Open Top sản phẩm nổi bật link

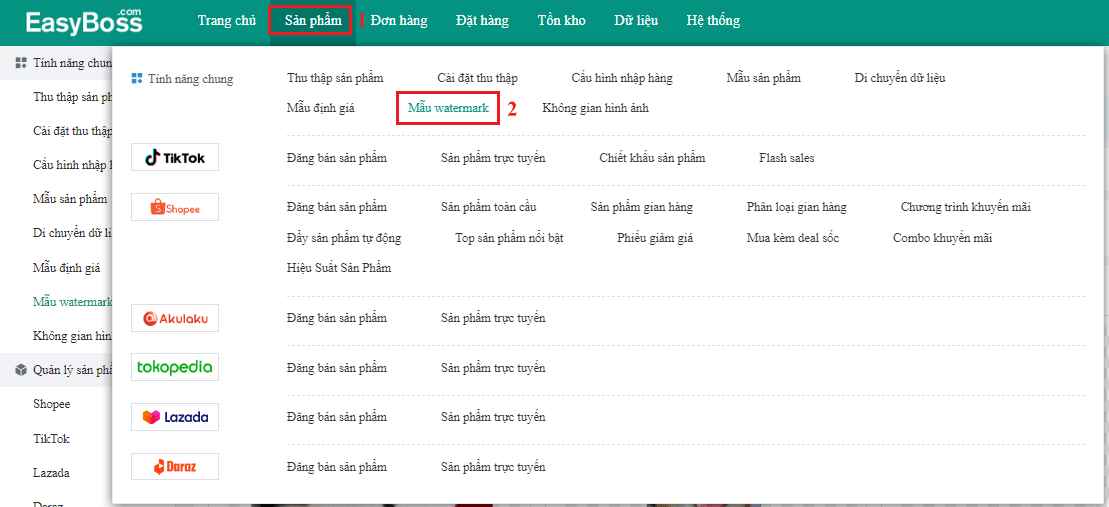[509, 238]
